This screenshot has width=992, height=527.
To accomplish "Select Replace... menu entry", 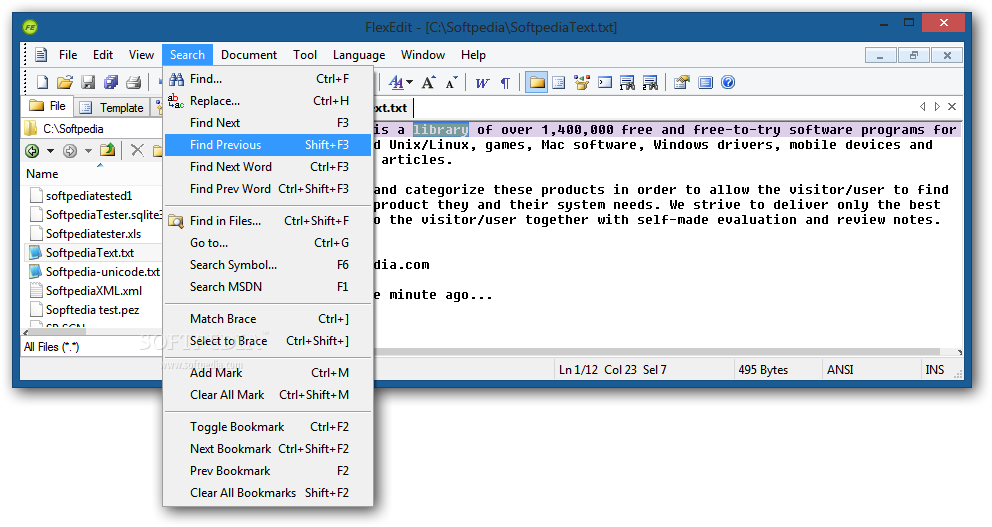I will point(268,101).
